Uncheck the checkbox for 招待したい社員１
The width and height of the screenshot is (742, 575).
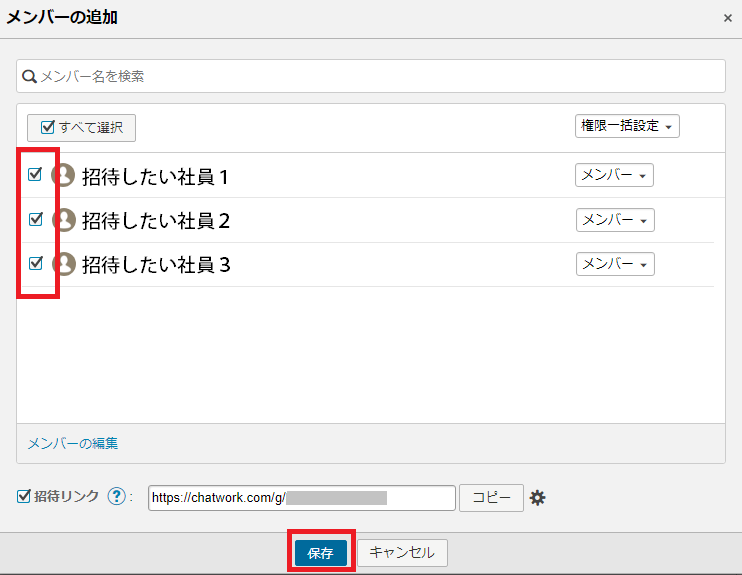point(35,175)
